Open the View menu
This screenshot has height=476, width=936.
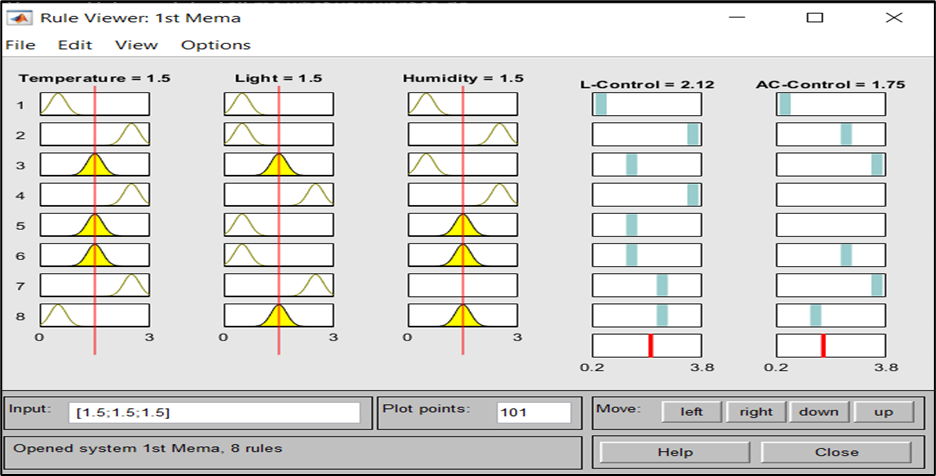point(136,45)
